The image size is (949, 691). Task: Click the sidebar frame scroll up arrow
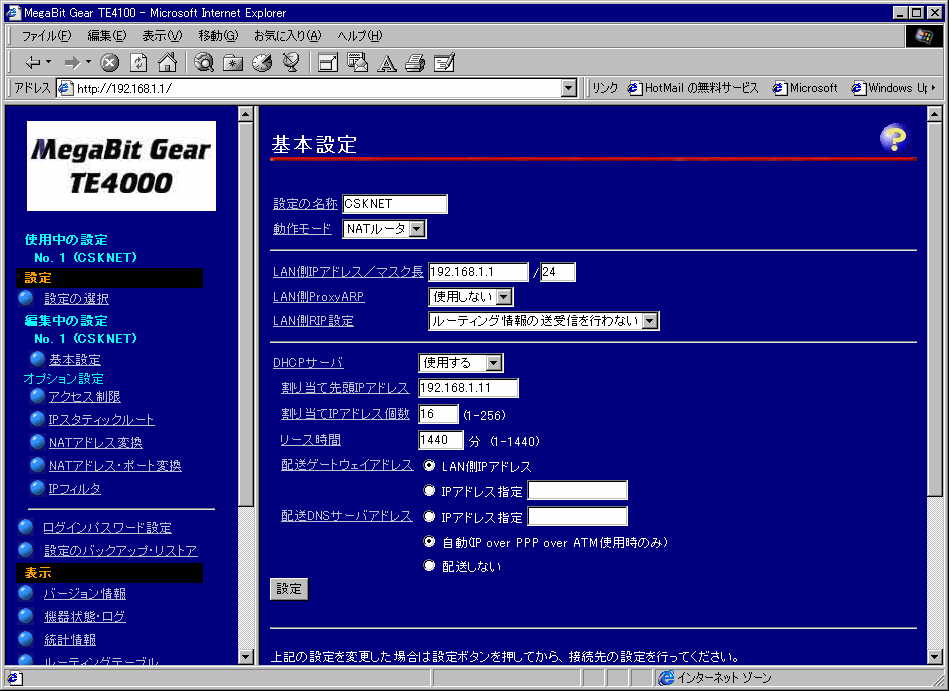tap(246, 114)
